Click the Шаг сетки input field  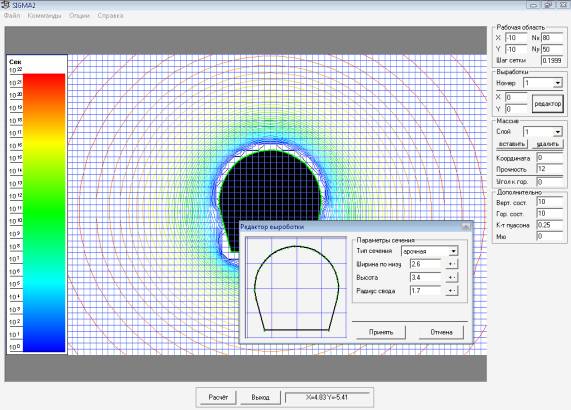tap(552, 60)
